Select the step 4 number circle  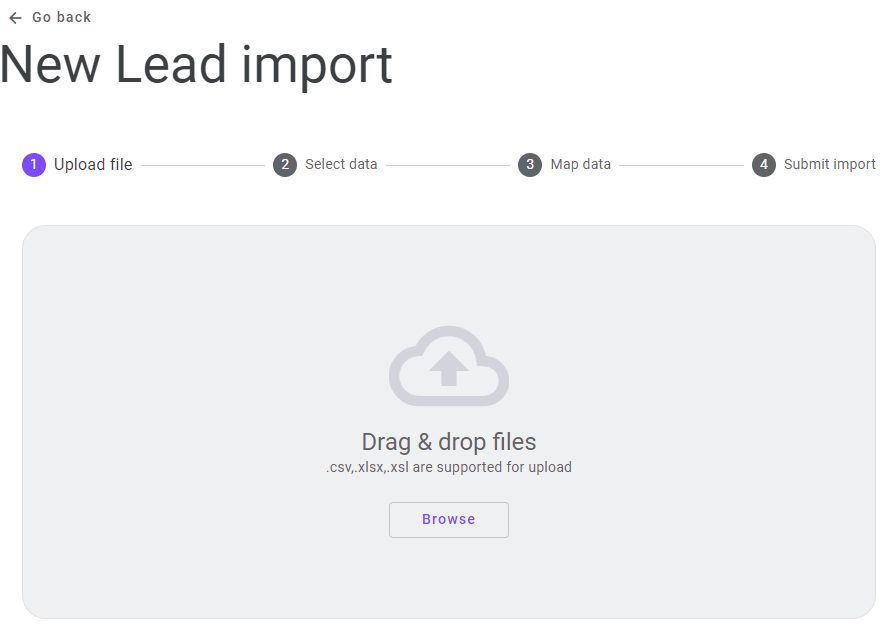(x=764, y=165)
